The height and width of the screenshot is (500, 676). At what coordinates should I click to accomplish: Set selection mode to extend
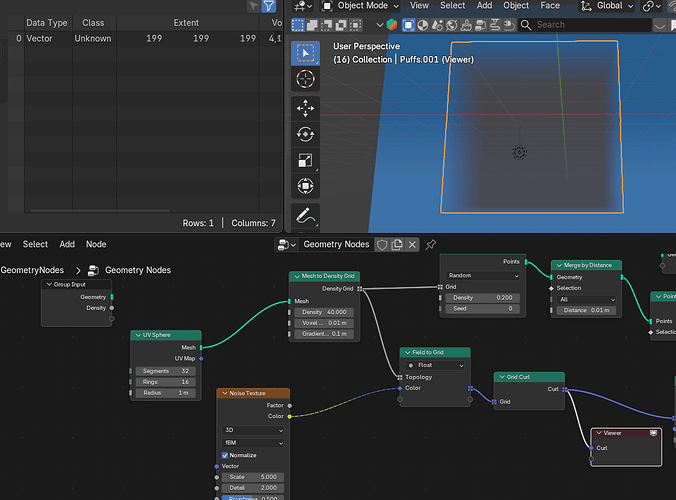click(312, 25)
